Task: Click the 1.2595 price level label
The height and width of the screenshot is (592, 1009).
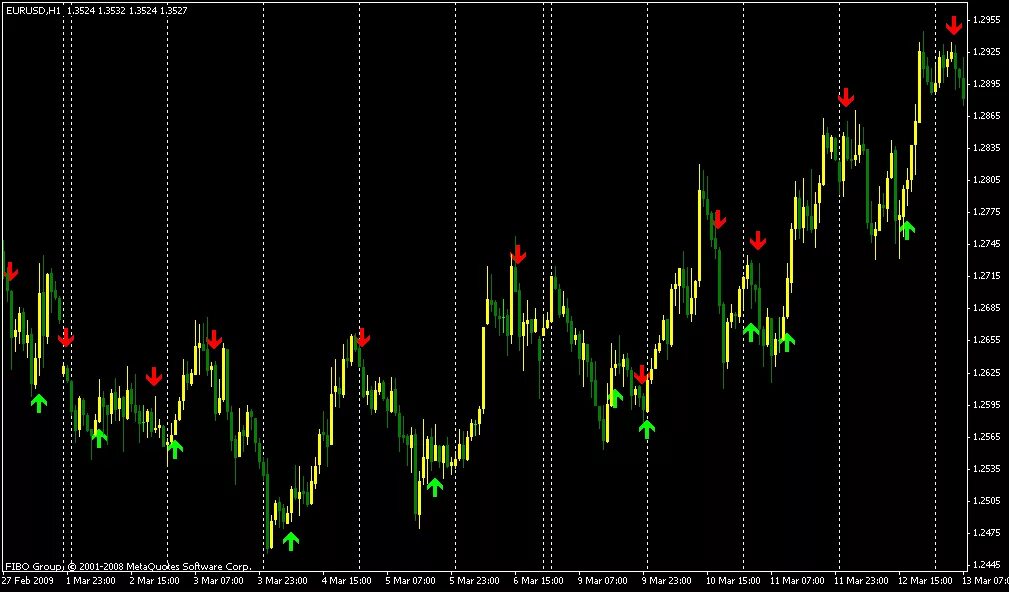Action: (986, 405)
